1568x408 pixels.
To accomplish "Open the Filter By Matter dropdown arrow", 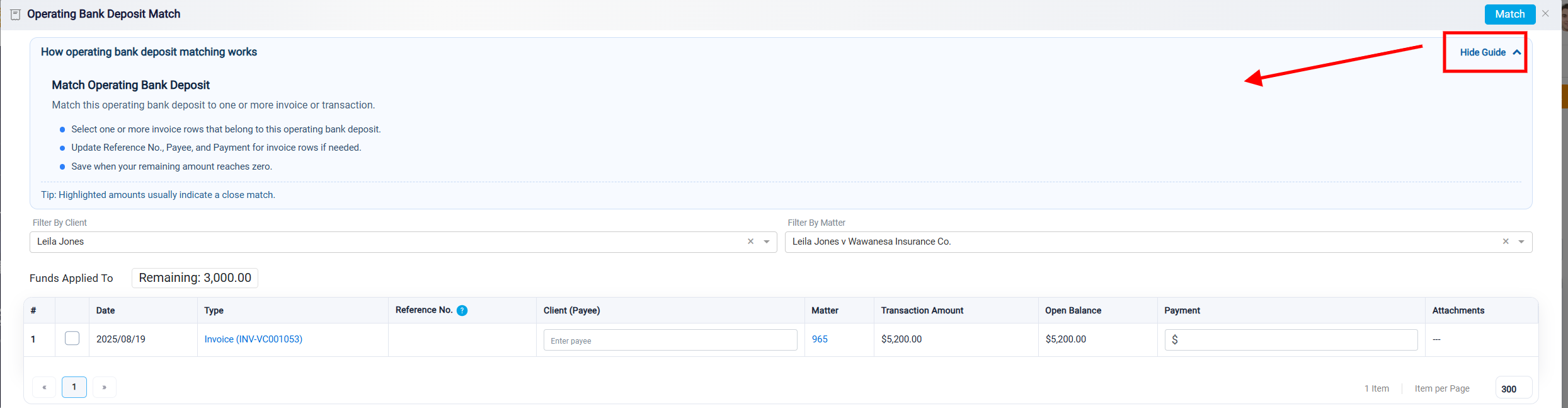I will 1521,242.
